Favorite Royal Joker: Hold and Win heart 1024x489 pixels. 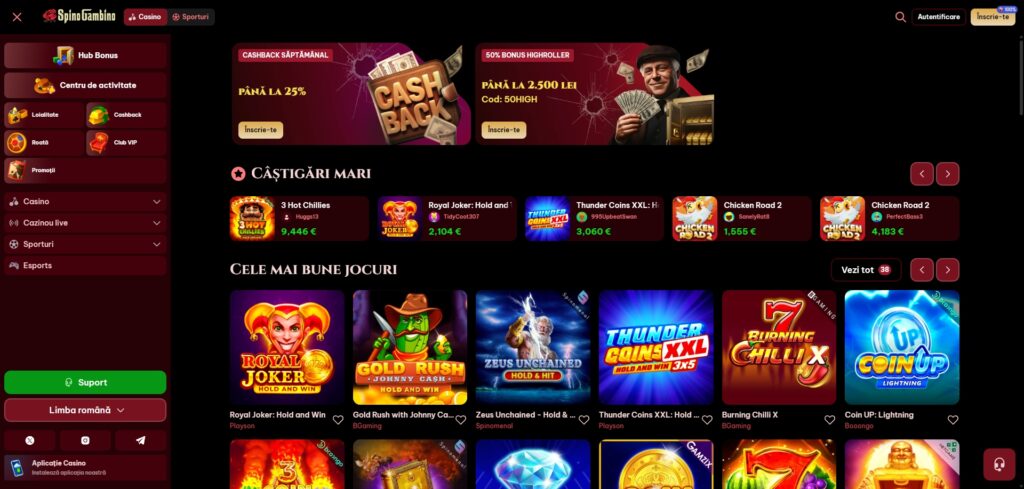[338, 420]
